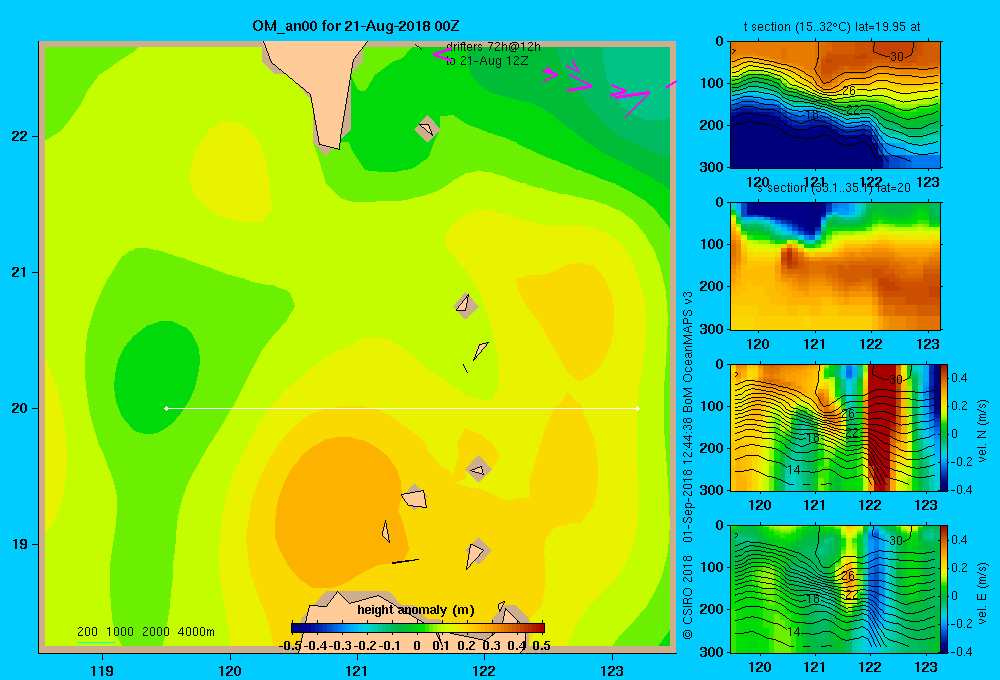
Task: Select the west endpoint of the white section line
Action: (166, 408)
